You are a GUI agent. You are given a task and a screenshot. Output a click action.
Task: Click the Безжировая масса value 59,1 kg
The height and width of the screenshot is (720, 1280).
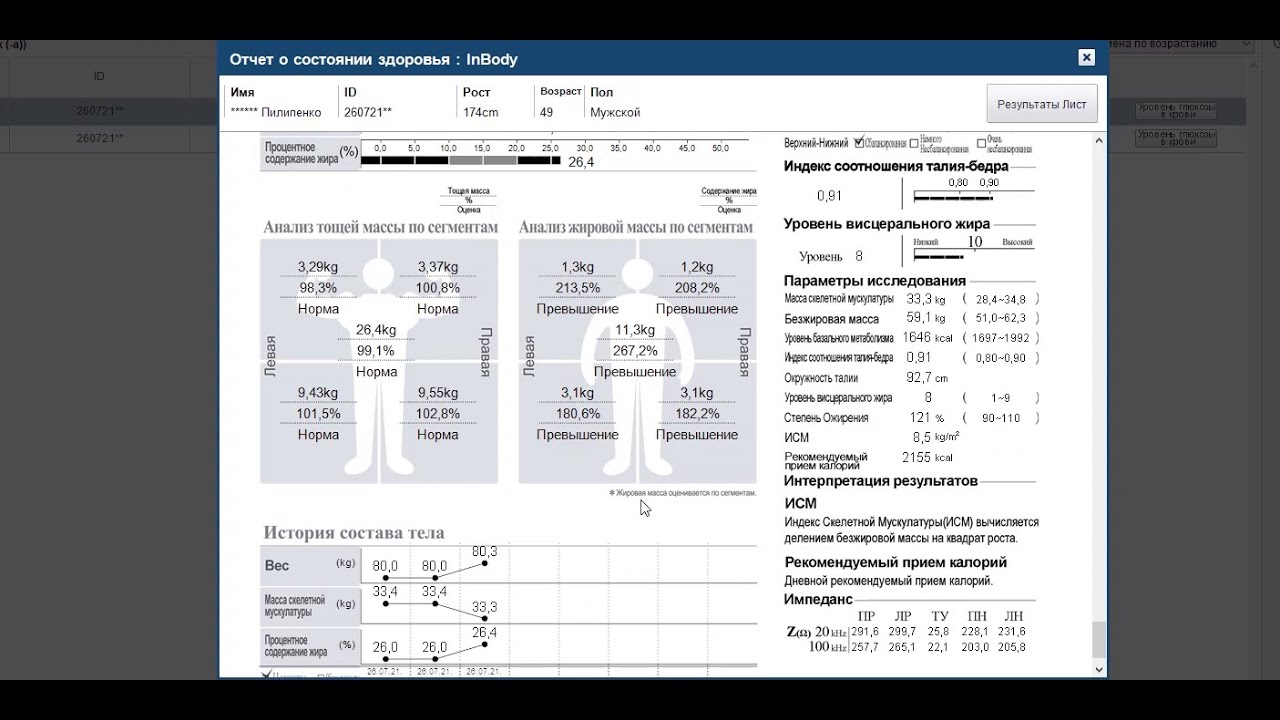point(925,319)
